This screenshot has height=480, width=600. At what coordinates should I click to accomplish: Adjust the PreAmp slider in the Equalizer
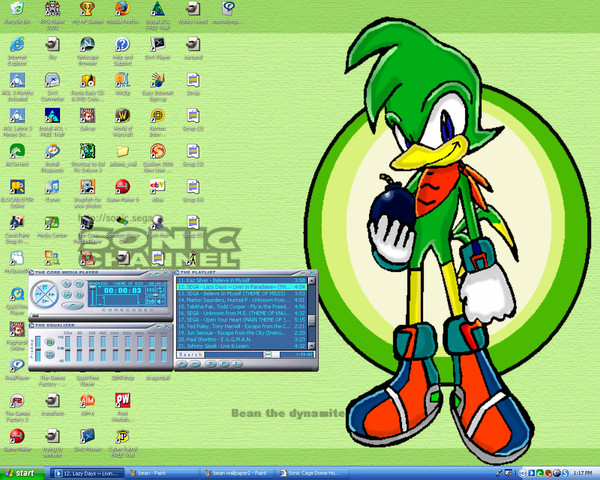coord(38,348)
